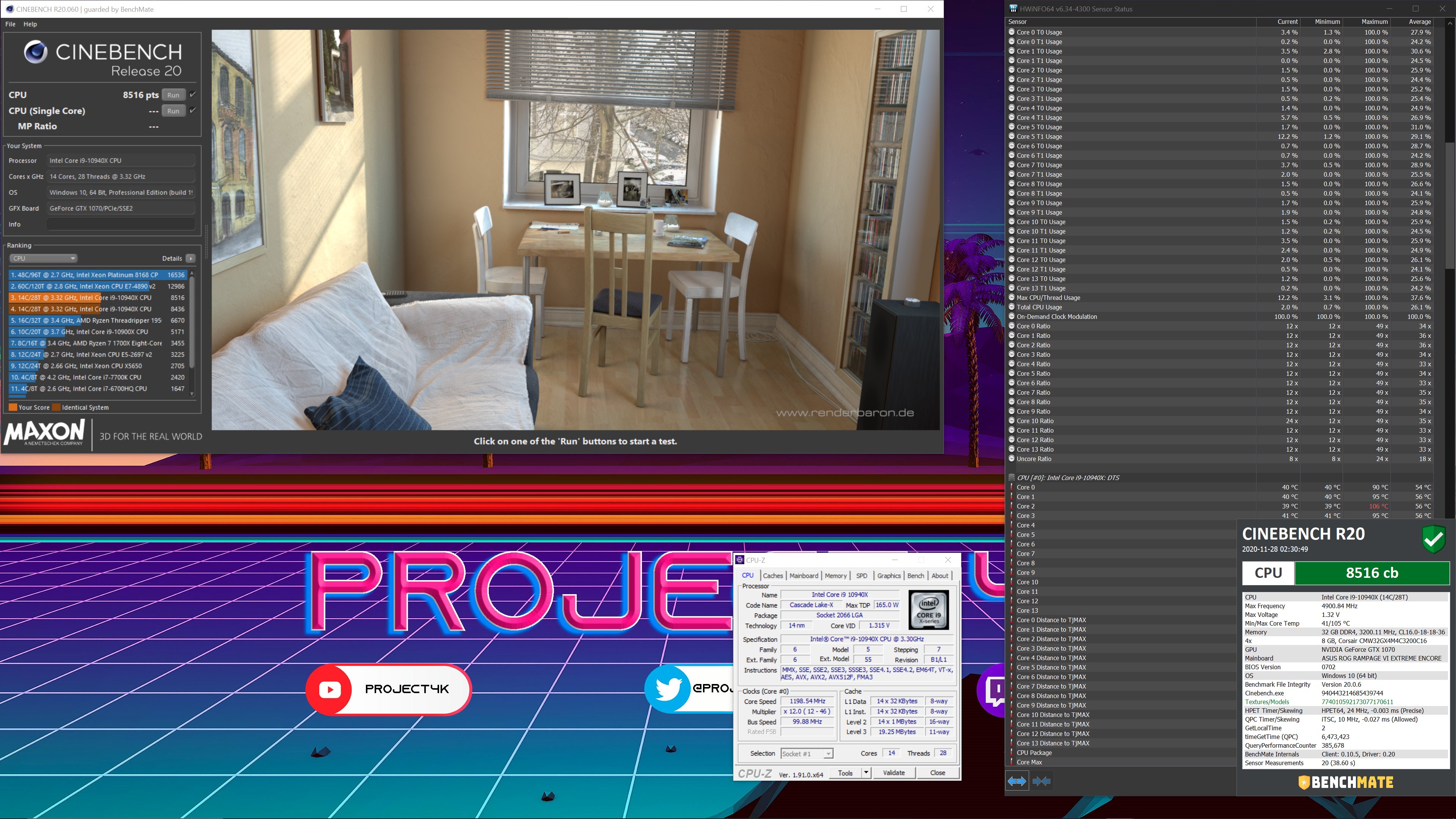Open the Help menu in Cinebench
Image resolution: width=1456 pixels, height=819 pixels.
[30, 24]
